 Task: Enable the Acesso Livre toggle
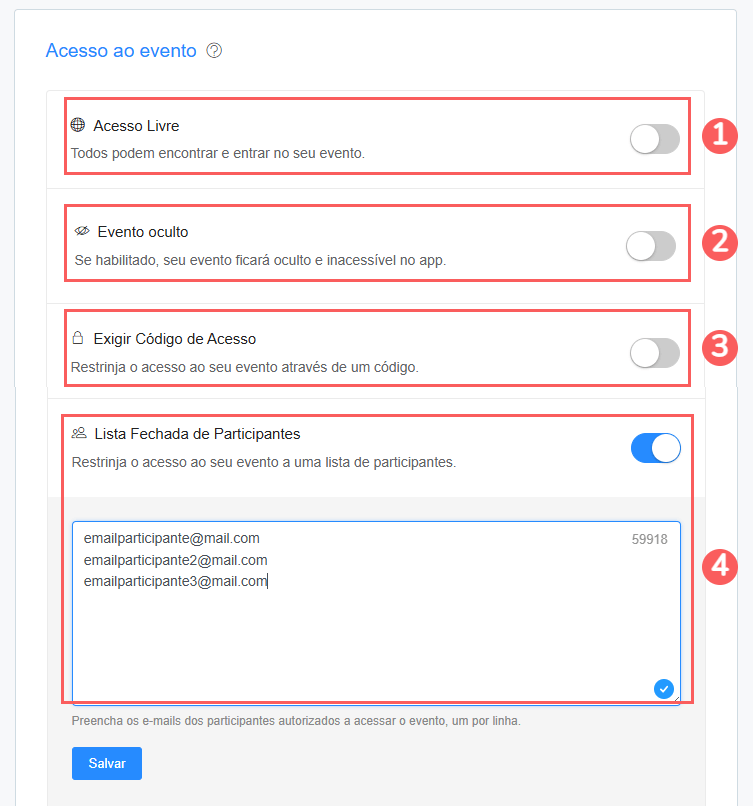pyautogui.click(x=654, y=139)
